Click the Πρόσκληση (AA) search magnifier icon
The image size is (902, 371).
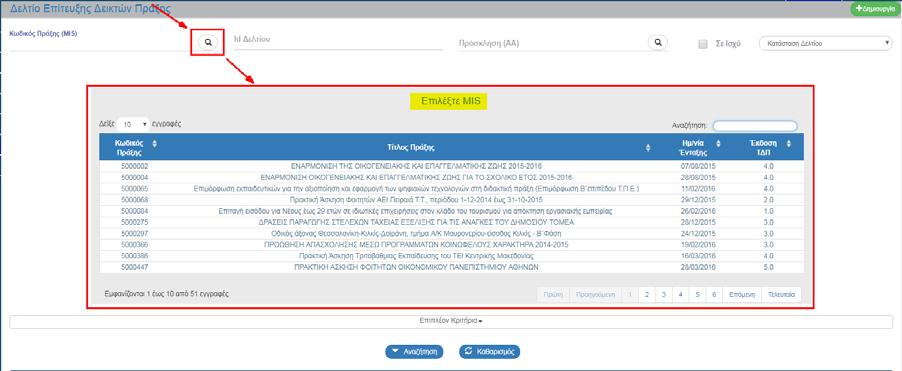pyautogui.click(x=658, y=42)
